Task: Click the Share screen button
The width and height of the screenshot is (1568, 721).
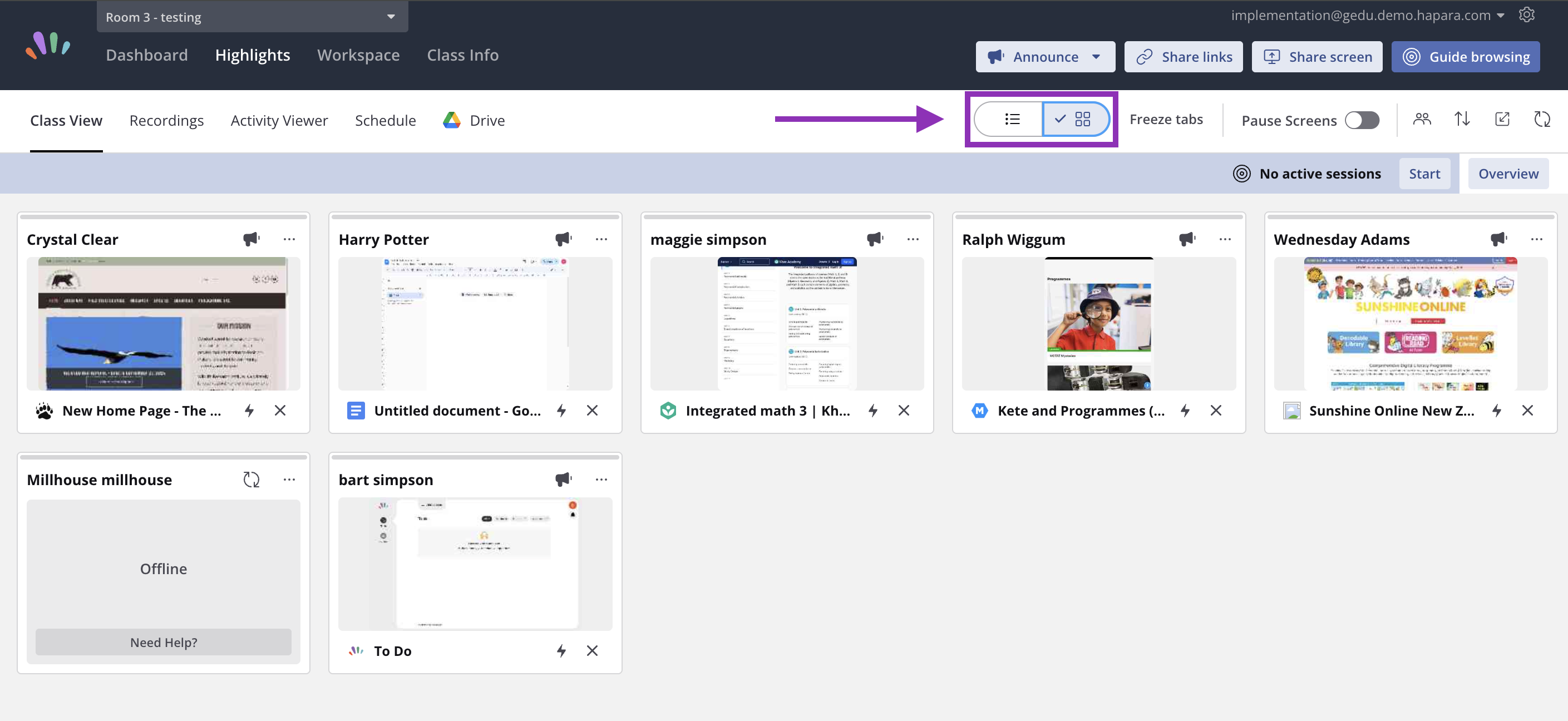Action: coord(1316,57)
